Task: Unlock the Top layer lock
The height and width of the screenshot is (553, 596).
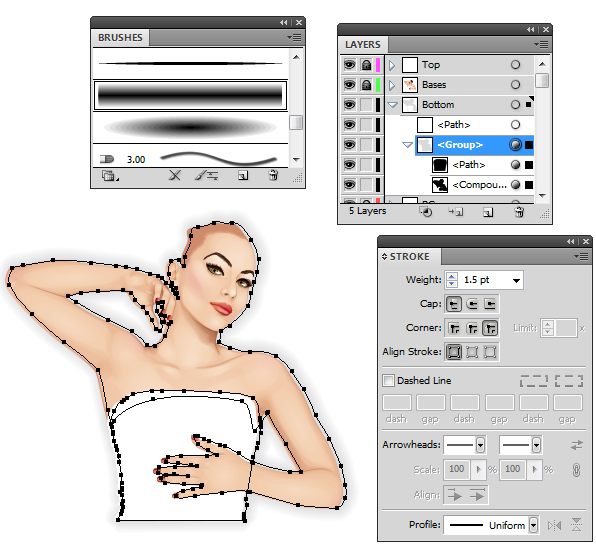Action: [366, 65]
